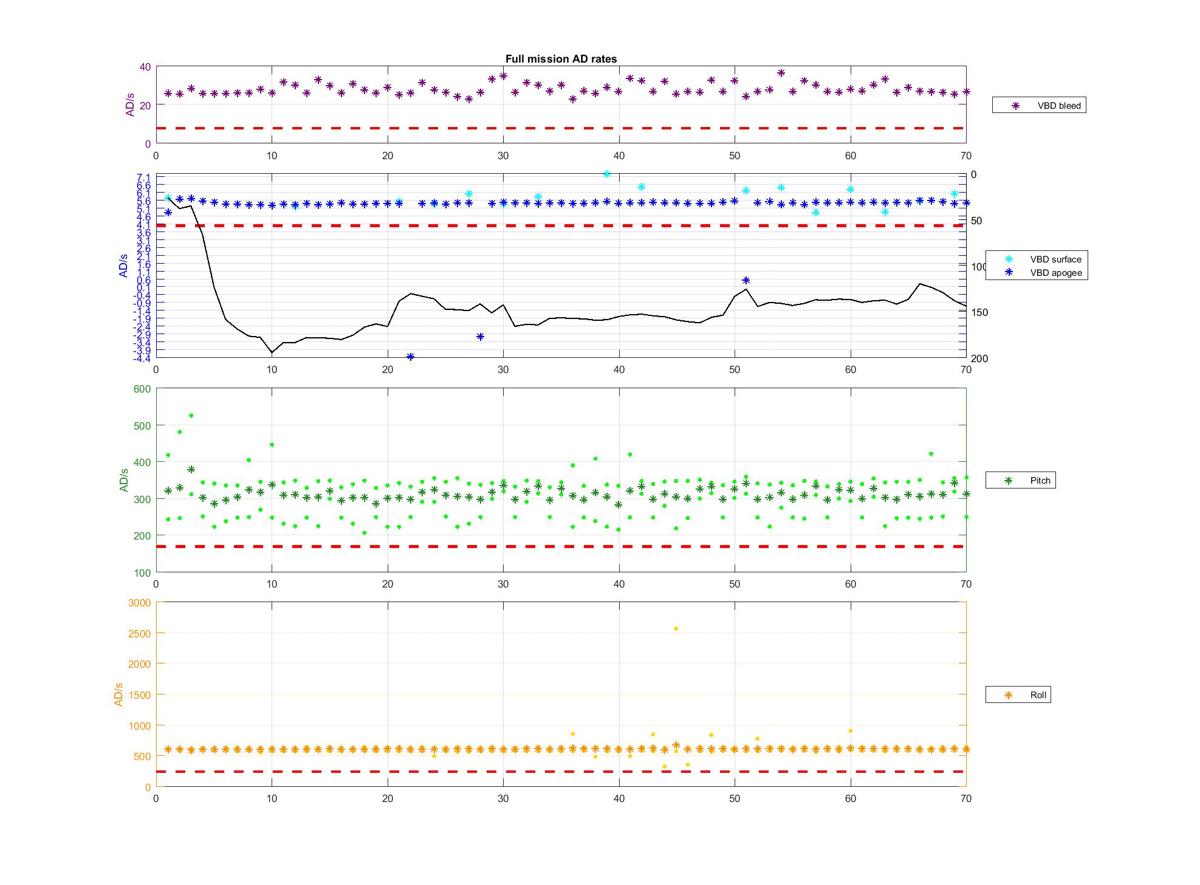Click the "3000" tick label on Roll axis

140,603
